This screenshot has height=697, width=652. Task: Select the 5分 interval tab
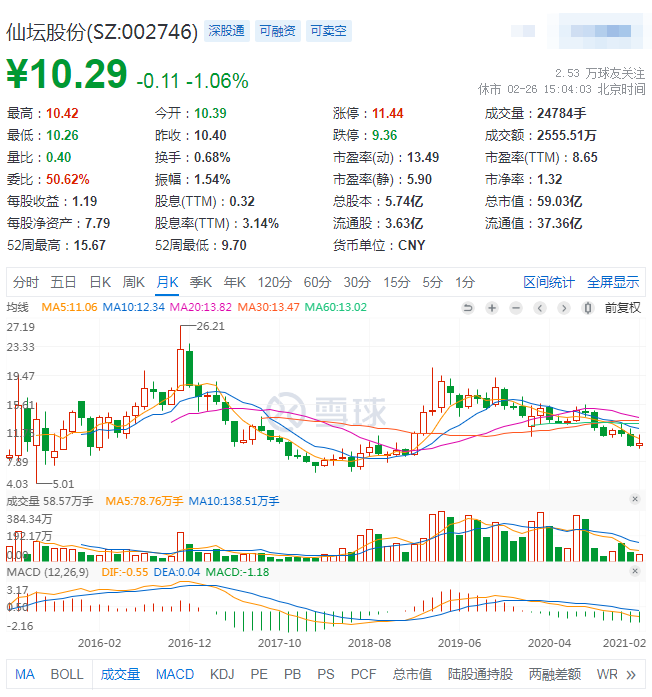(432, 282)
